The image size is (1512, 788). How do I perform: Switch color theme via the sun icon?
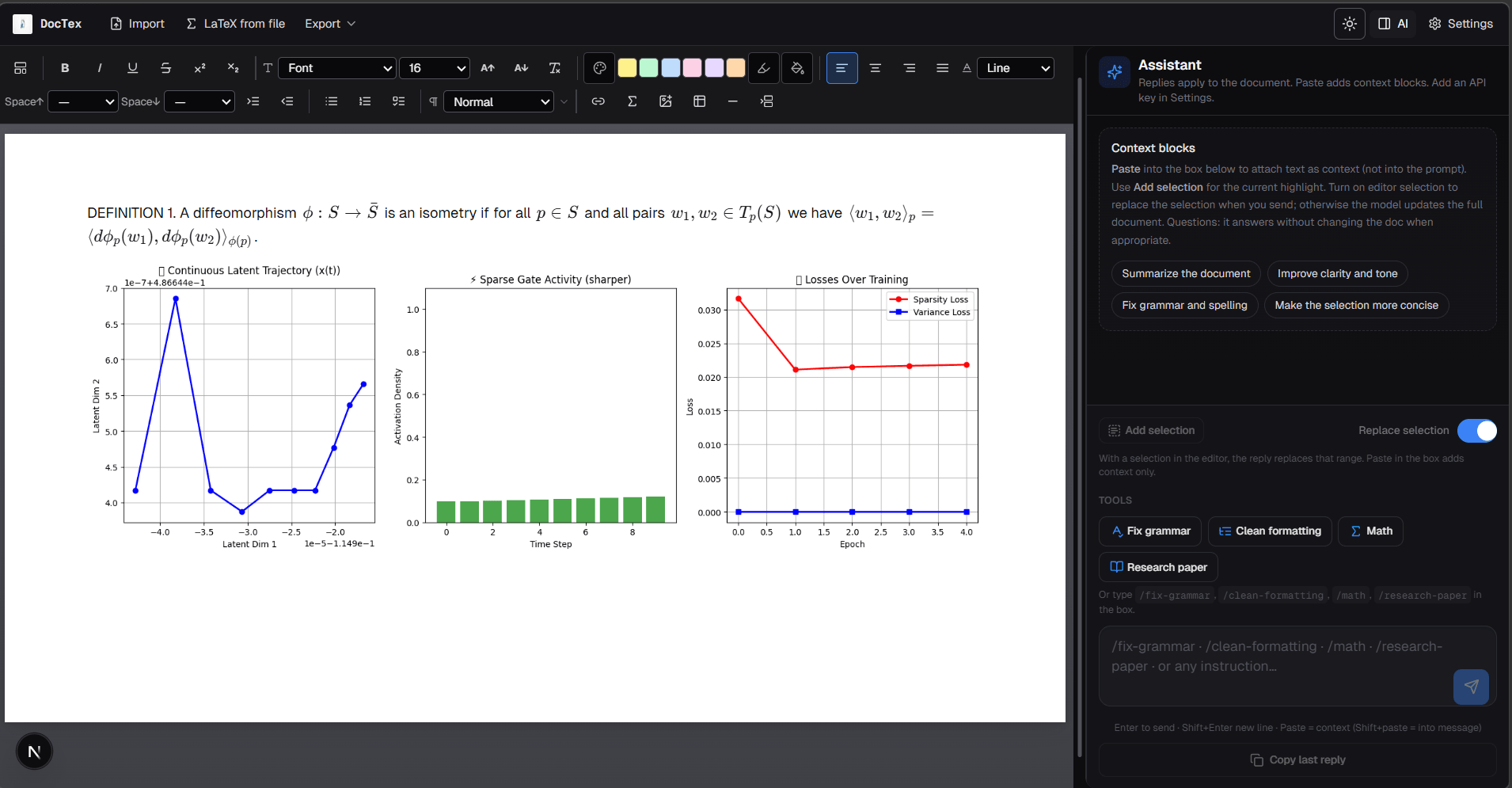click(x=1349, y=24)
